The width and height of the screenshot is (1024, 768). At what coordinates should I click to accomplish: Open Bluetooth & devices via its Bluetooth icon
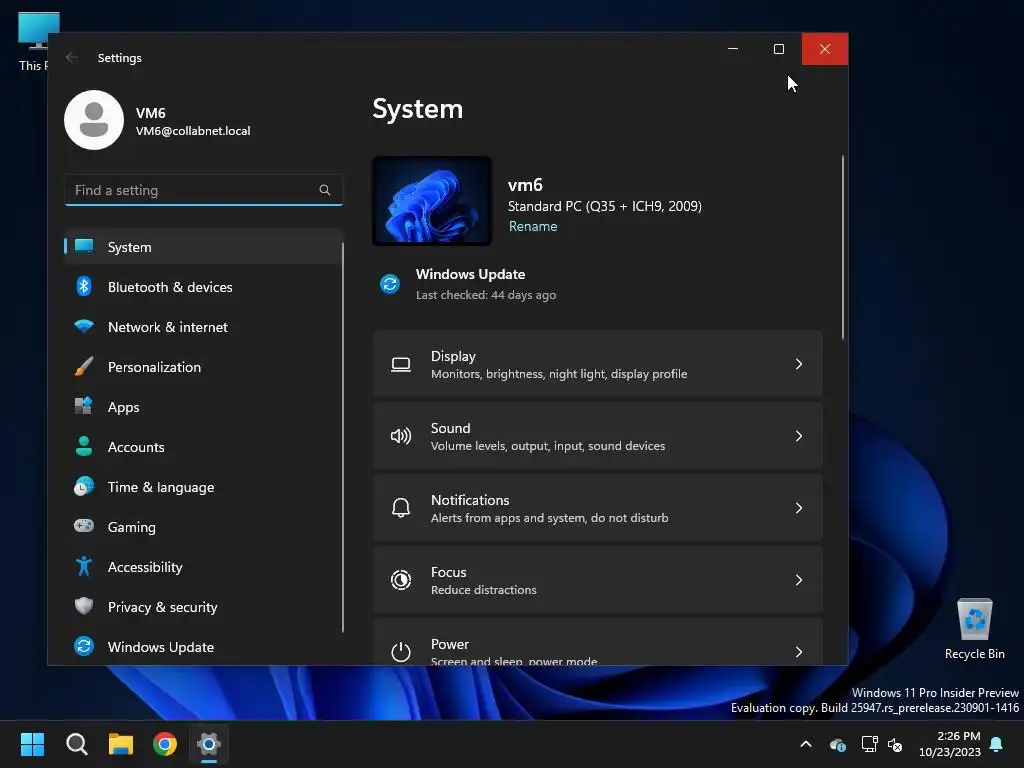point(84,287)
